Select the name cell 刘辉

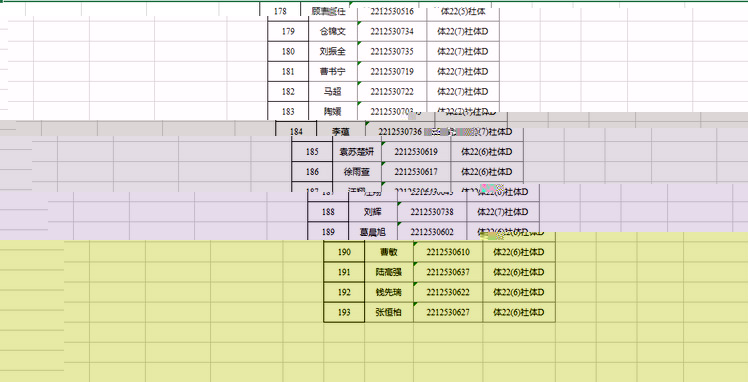click(373, 212)
